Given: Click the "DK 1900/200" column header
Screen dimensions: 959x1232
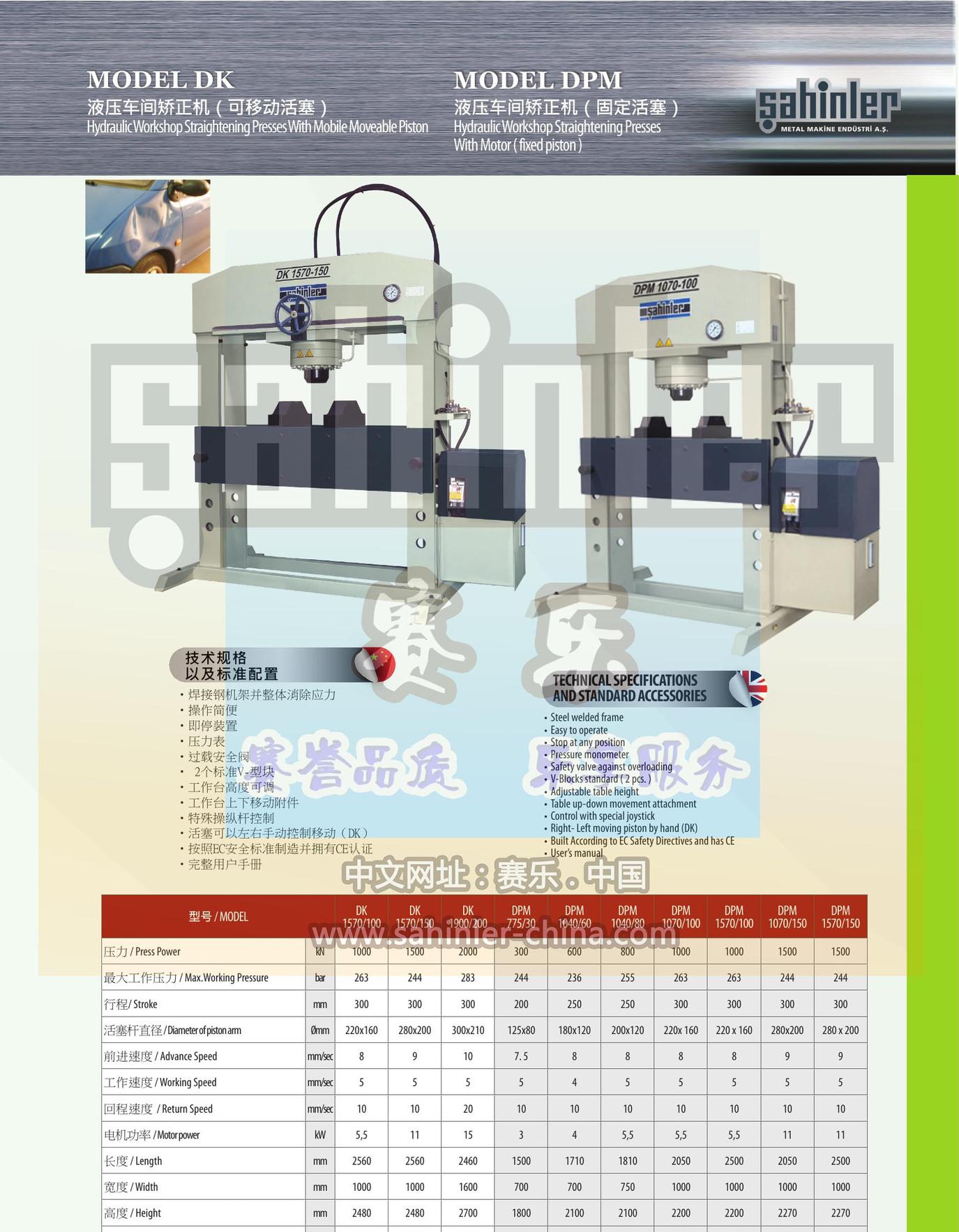Looking at the screenshot, I should pos(468,917).
